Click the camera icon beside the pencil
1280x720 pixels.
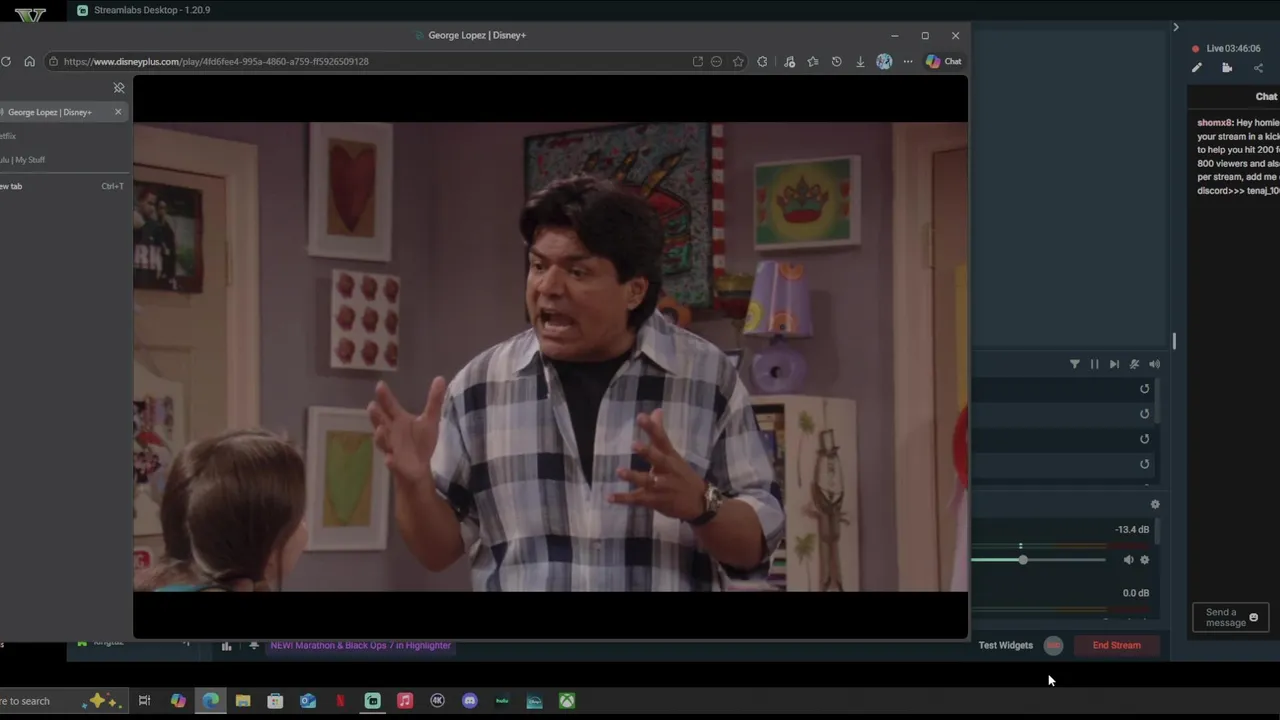(x=1227, y=68)
